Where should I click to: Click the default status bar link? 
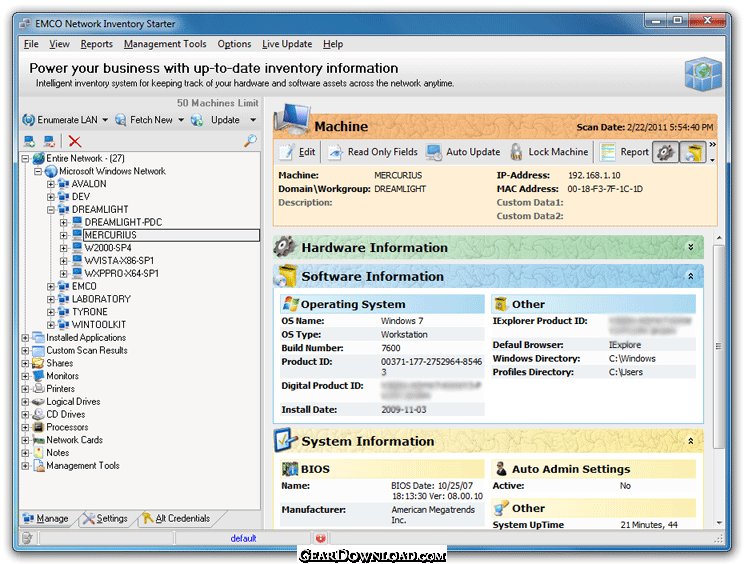coord(243,538)
